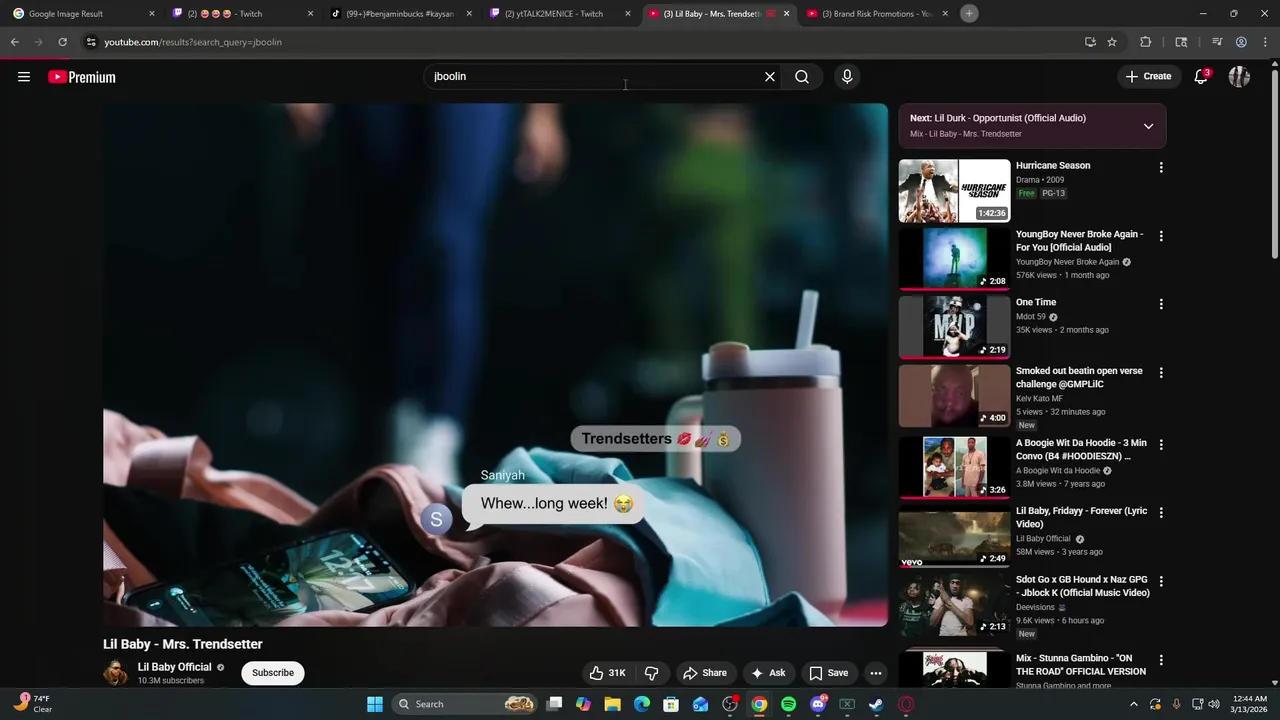Open options for Hurricane Season
The image size is (1280, 720).
click(1161, 168)
